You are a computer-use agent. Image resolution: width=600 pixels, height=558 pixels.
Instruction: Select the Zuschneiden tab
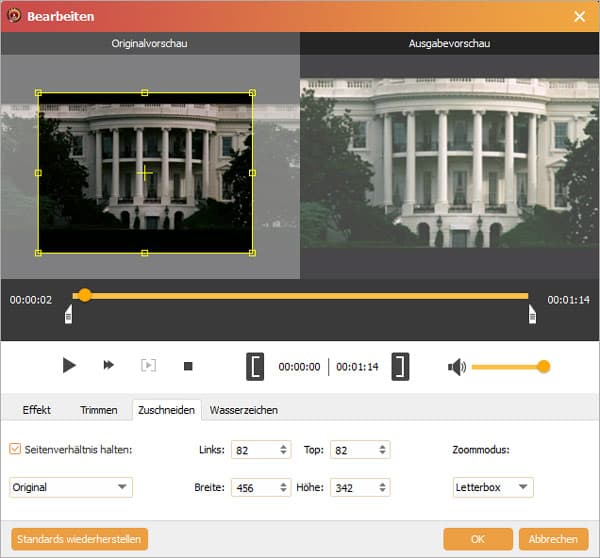pyautogui.click(x=166, y=410)
